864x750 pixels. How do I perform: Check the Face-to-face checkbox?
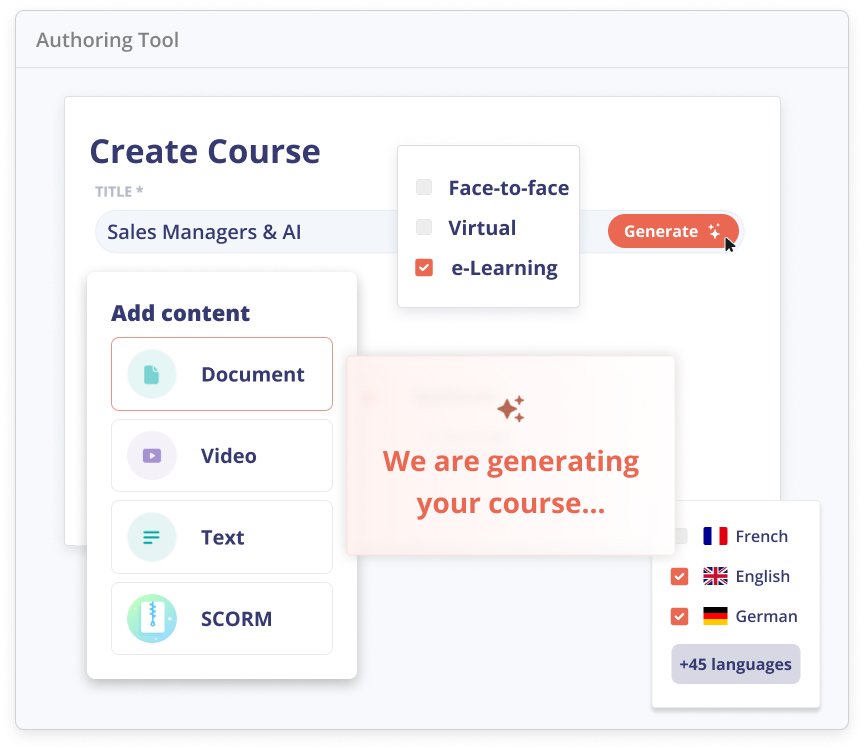(x=424, y=187)
